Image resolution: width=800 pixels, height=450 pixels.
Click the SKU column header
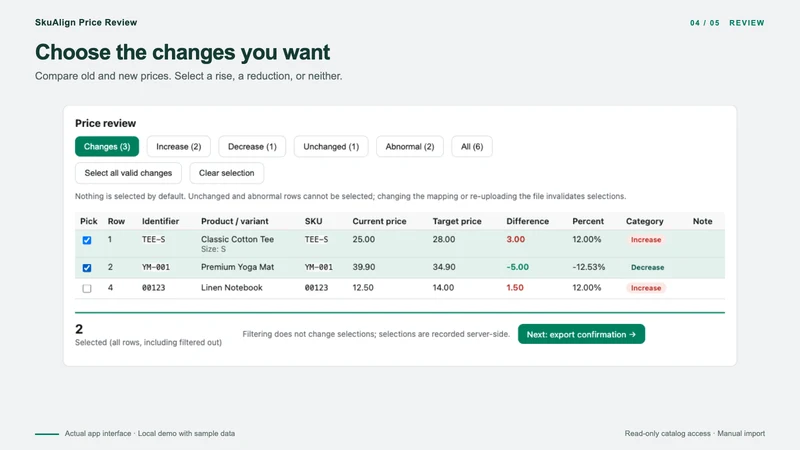(313, 221)
